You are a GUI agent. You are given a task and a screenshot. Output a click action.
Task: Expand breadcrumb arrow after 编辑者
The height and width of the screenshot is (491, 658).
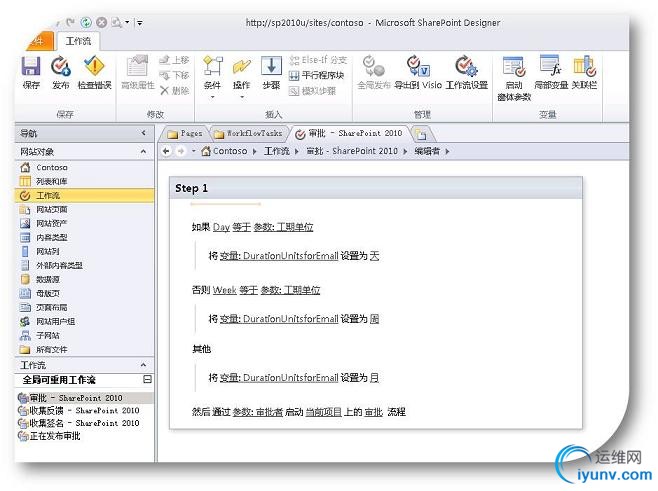click(447, 151)
